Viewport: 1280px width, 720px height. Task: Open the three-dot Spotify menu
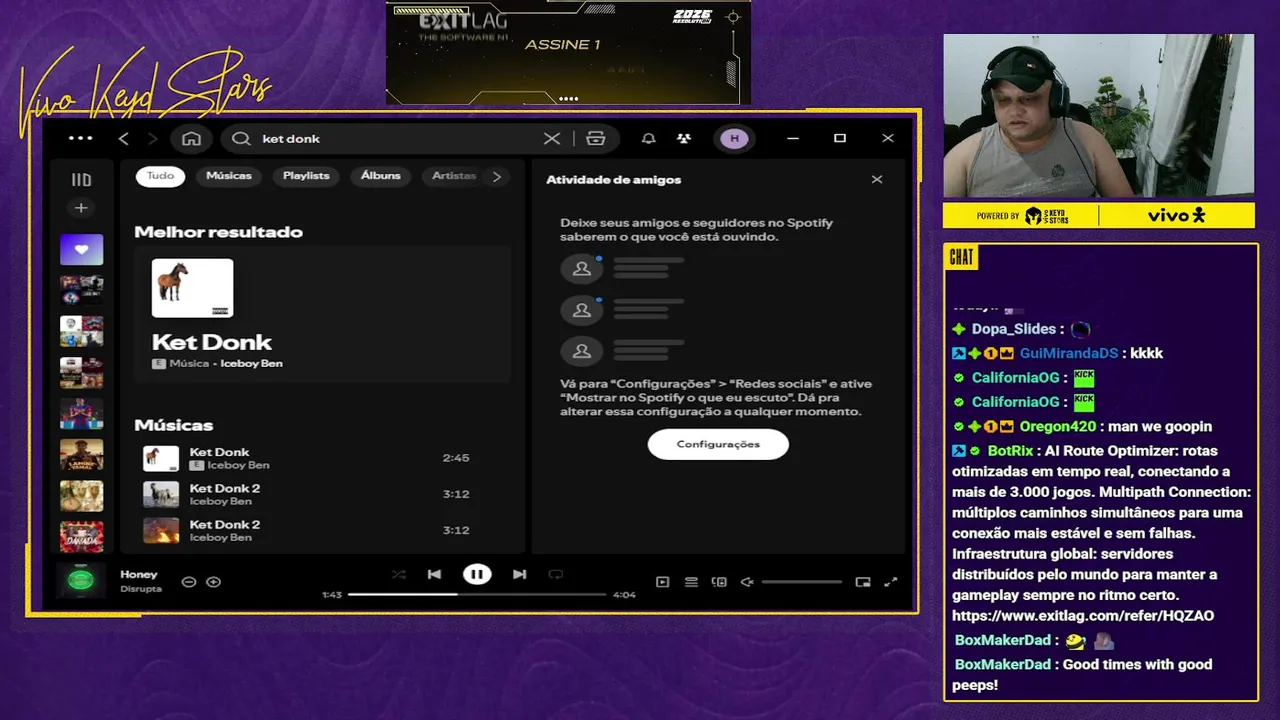(80, 138)
